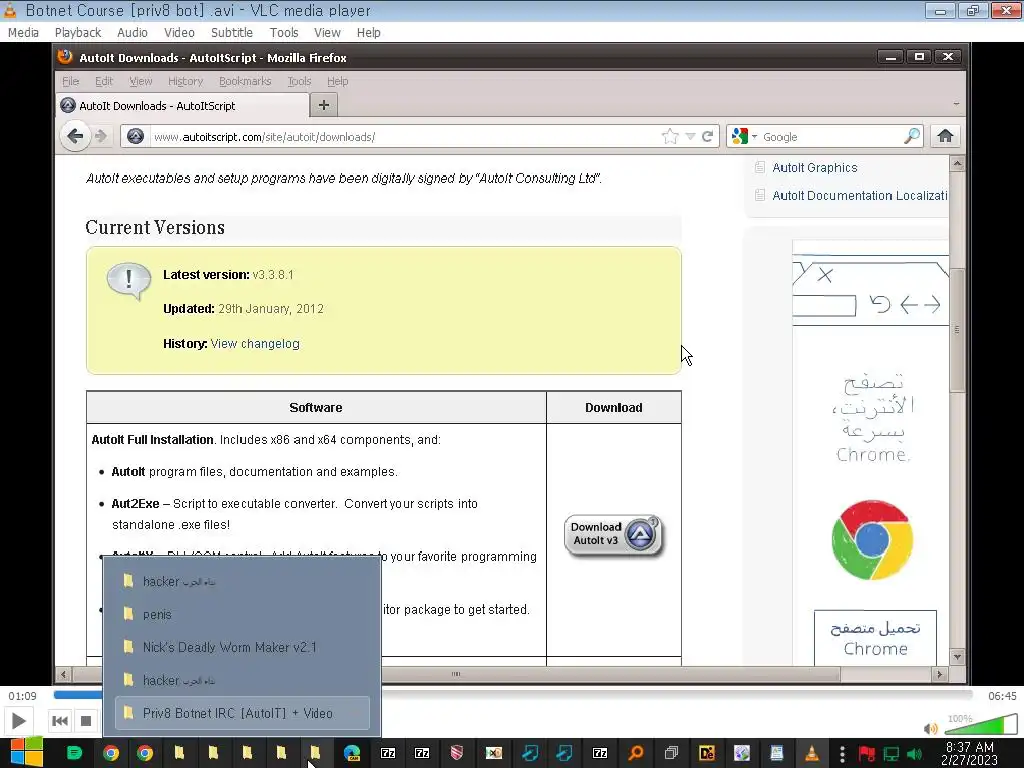Mute audio with VLC speaker icon

coord(931,728)
